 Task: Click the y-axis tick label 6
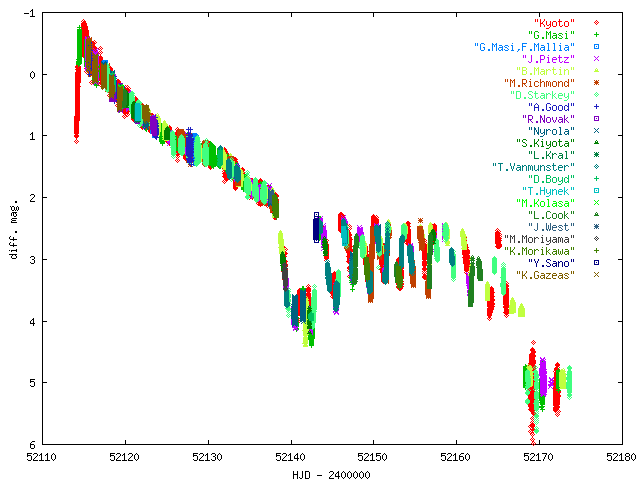[32, 444]
